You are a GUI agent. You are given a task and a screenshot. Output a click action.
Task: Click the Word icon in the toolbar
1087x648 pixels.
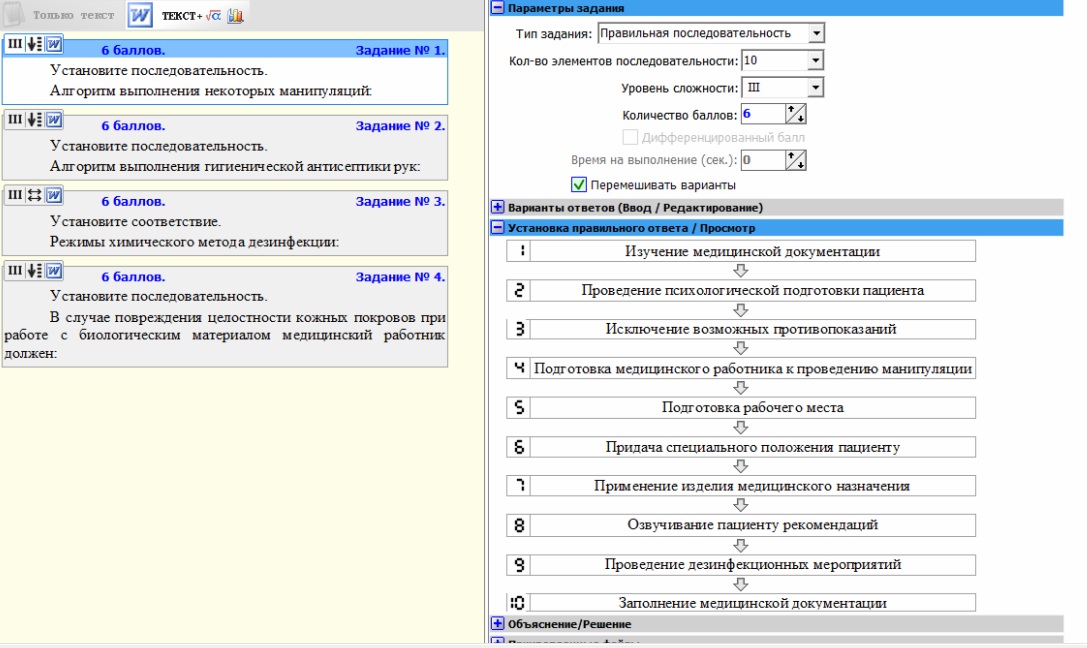[139, 15]
